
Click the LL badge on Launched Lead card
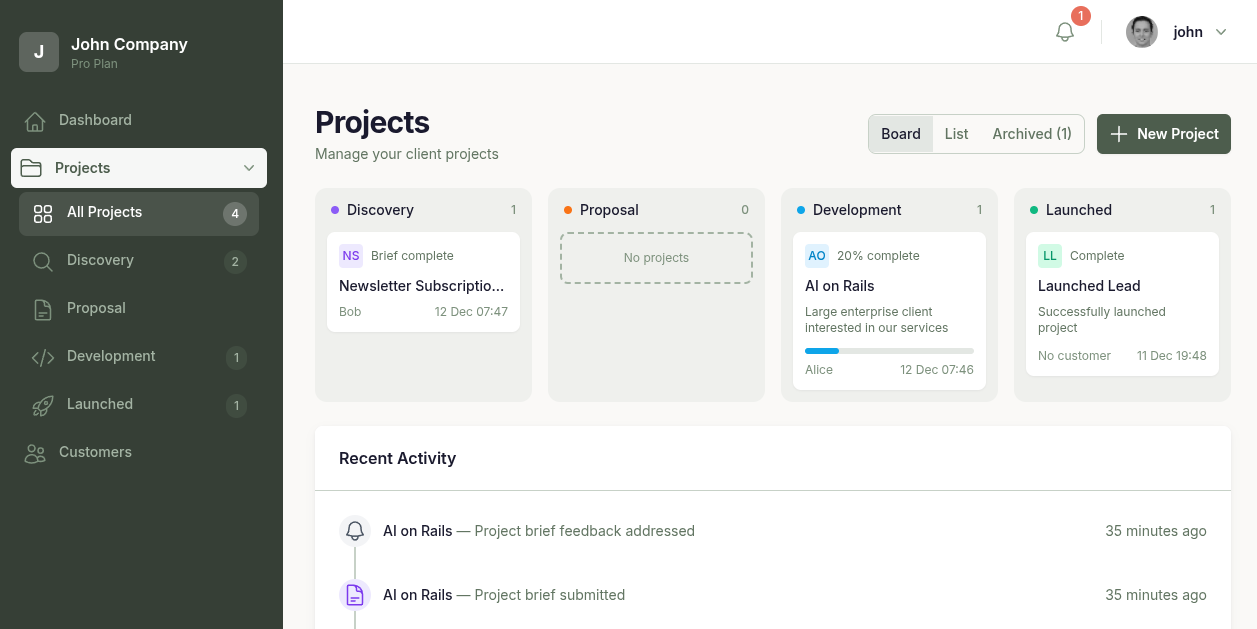[x=1050, y=256]
